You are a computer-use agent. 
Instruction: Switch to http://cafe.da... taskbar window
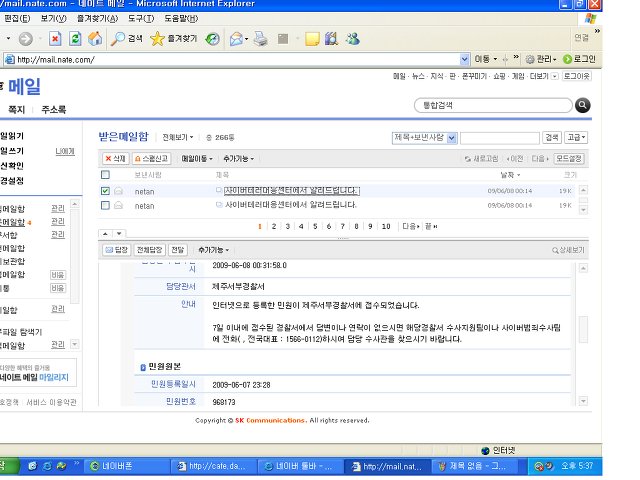pyautogui.click(x=214, y=466)
